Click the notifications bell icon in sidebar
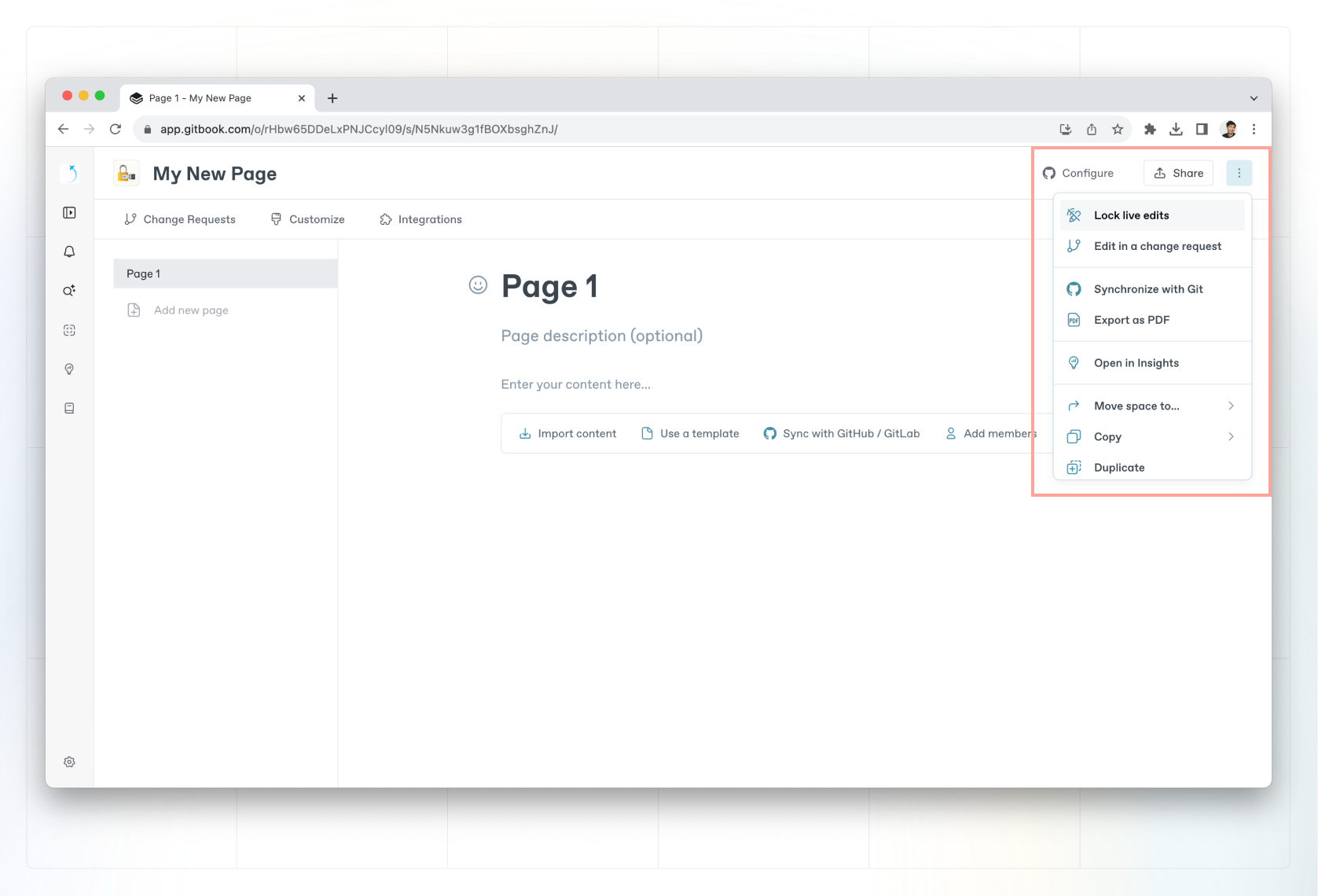The width and height of the screenshot is (1318, 896). (69, 252)
